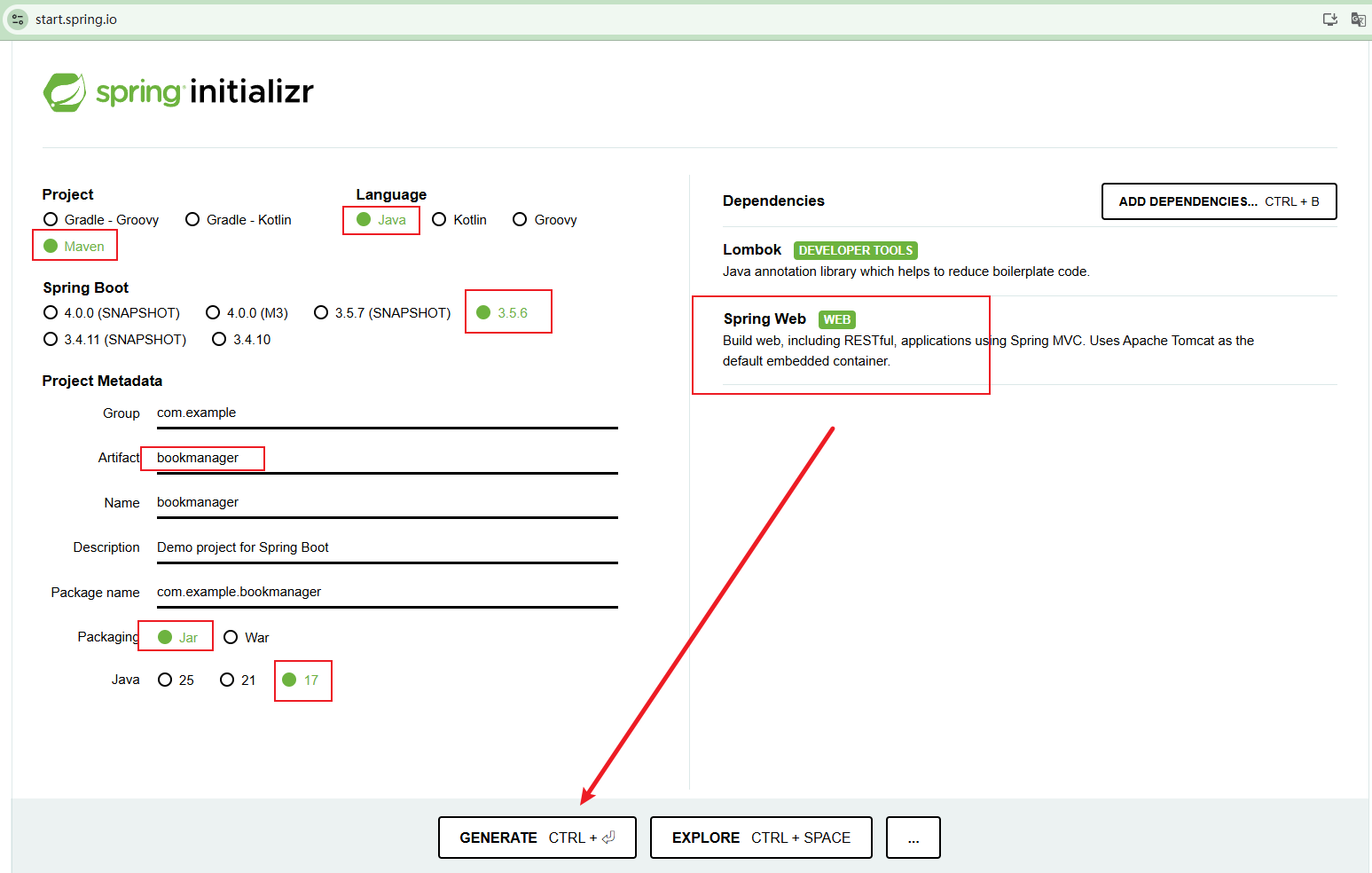Select Maven project type
The image size is (1372, 873).
click(x=74, y=247)
